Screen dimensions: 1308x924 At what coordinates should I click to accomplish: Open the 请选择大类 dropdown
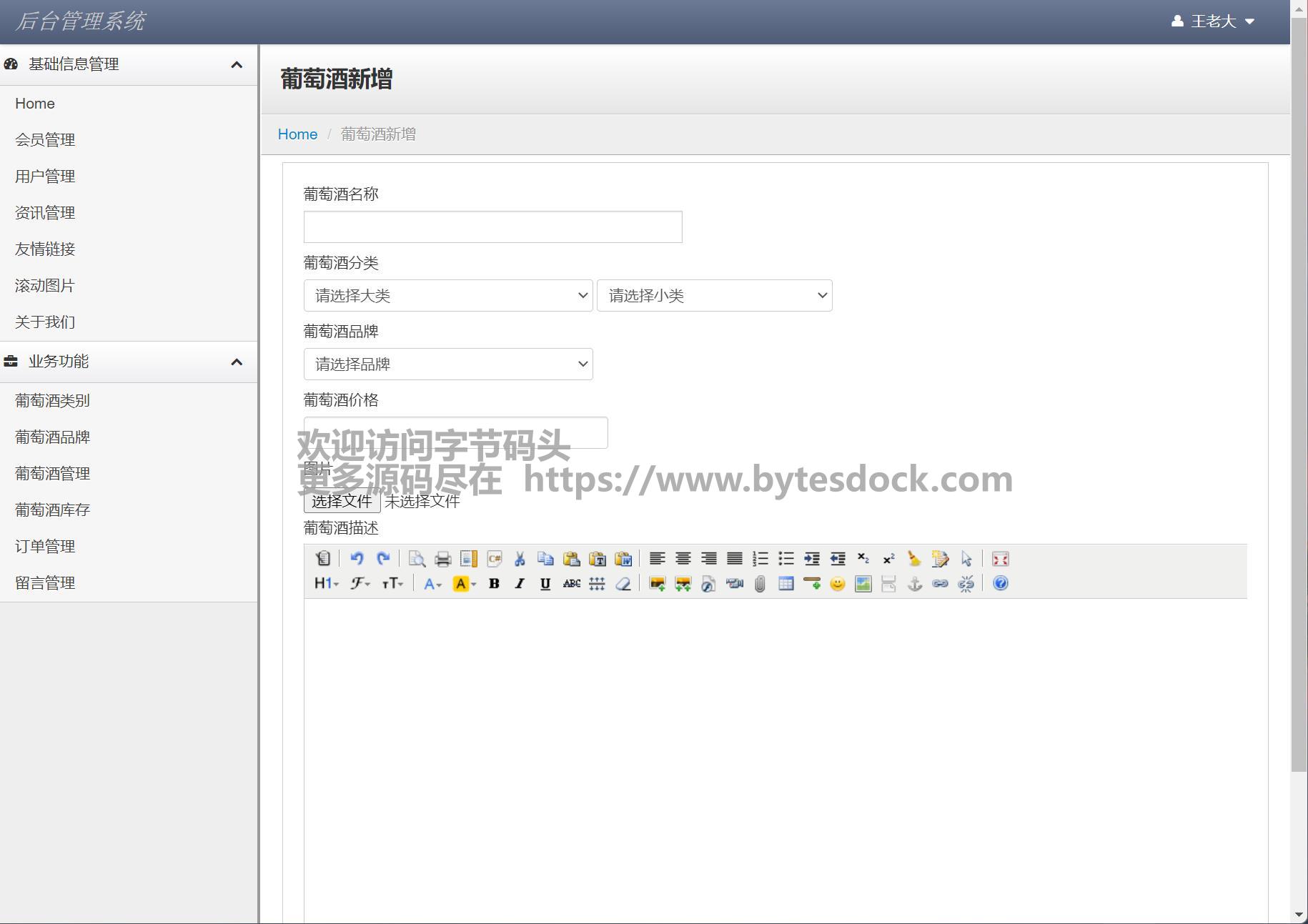448,295
